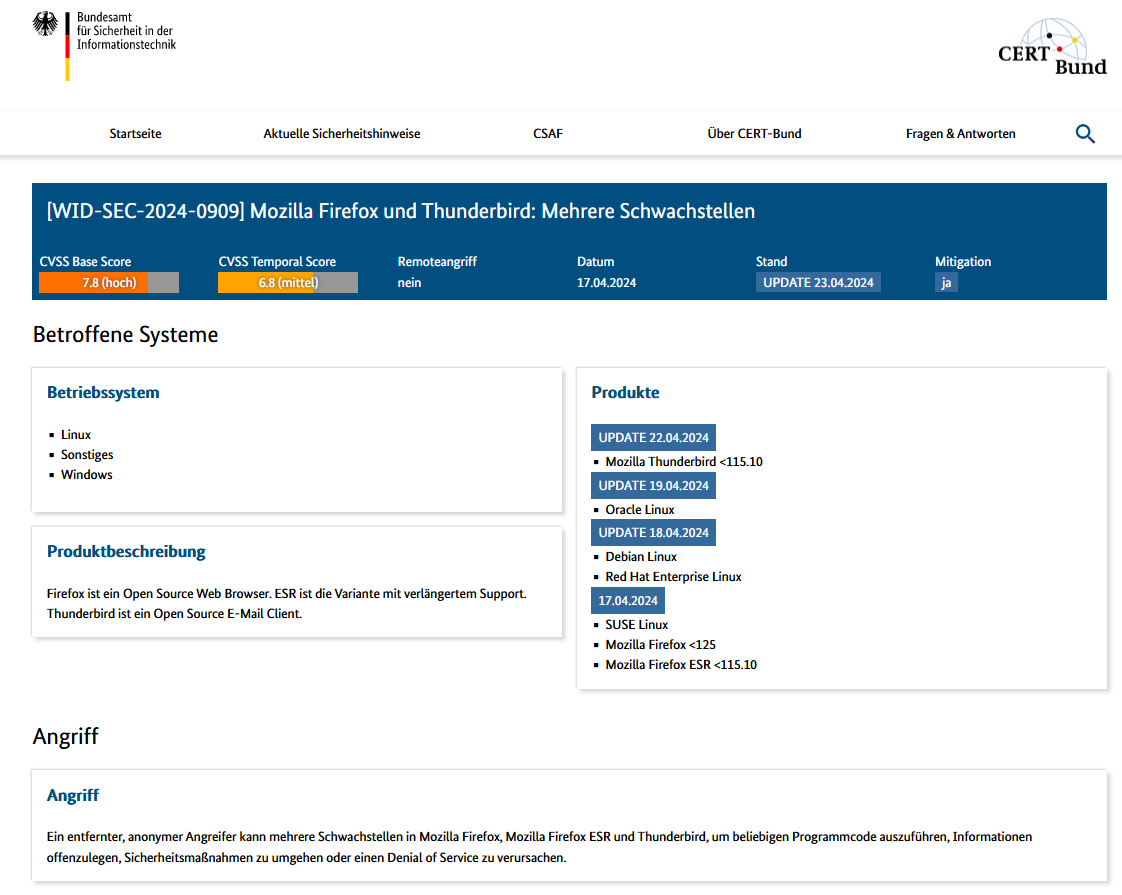
Task: Click the 'Betroffene Systeme' section heading
Action: (125, 335)
